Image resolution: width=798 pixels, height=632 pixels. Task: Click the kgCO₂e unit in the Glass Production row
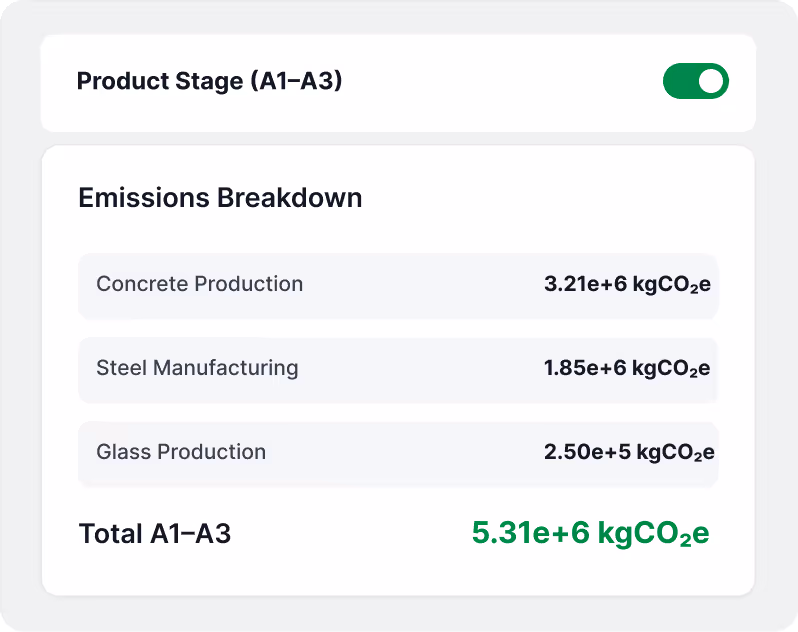(675, 452)
